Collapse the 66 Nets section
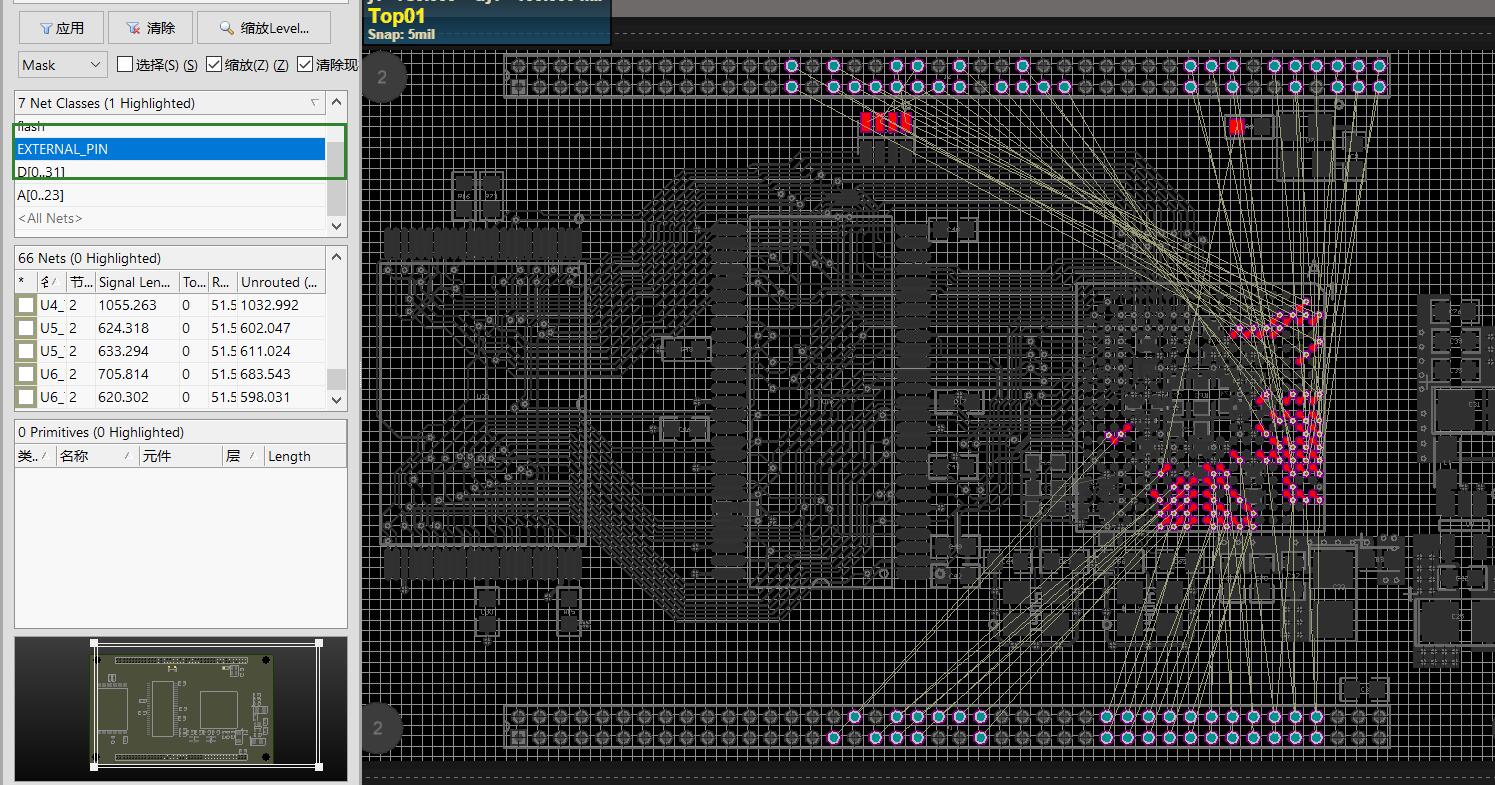Viewport: 1495px width, 785px height. click(337, 256)
